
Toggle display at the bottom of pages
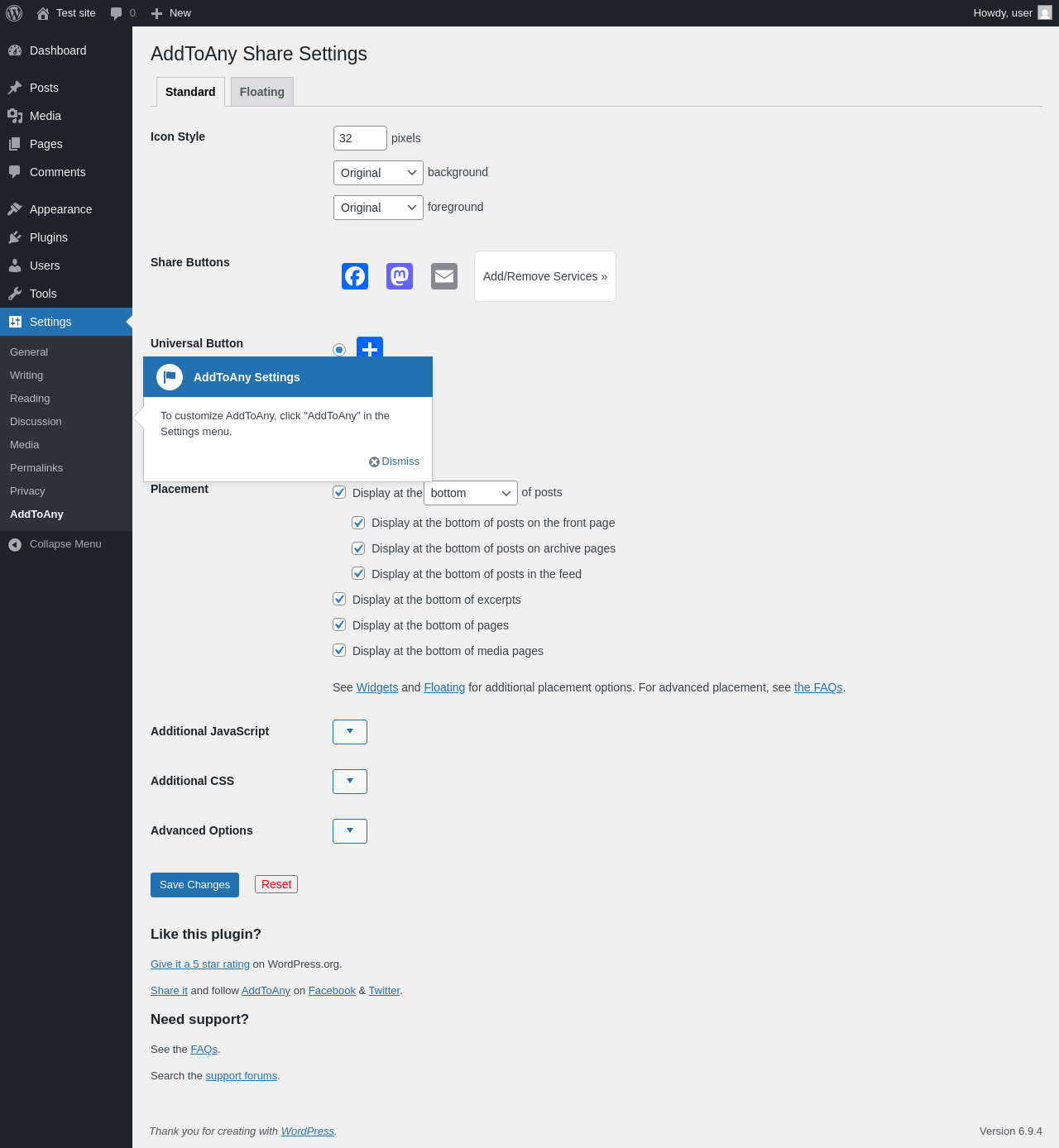tap(339, 624)
